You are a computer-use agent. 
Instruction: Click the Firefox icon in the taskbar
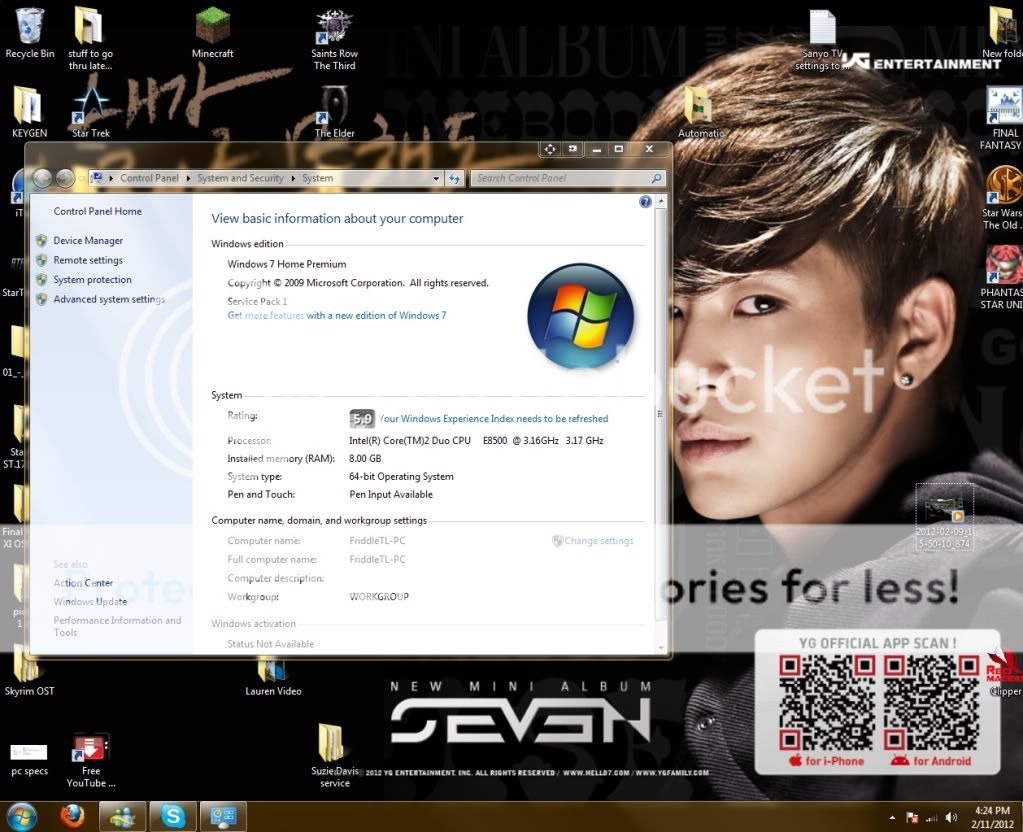(x=71, y=816)
